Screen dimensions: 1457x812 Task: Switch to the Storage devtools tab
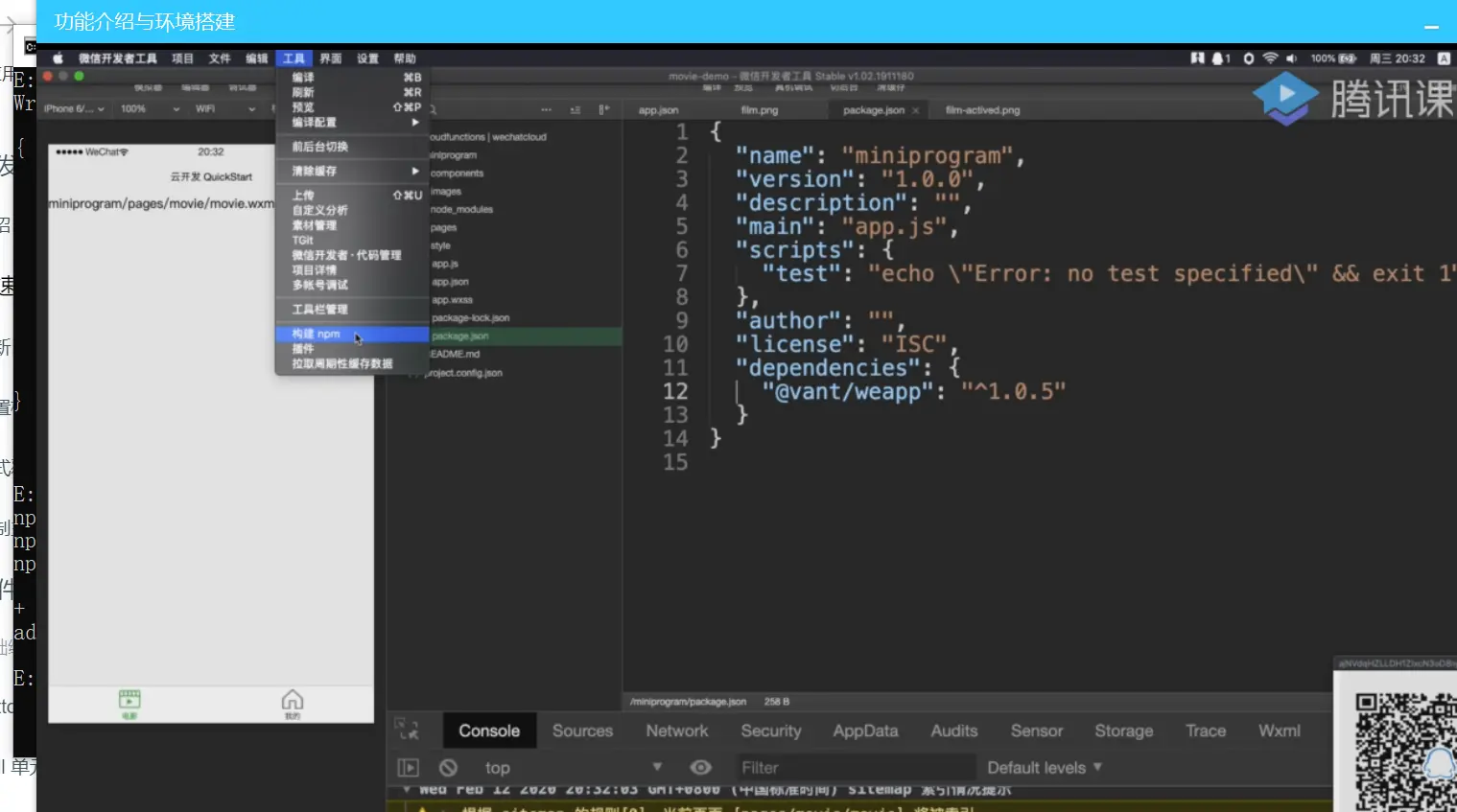(1124, 731)
